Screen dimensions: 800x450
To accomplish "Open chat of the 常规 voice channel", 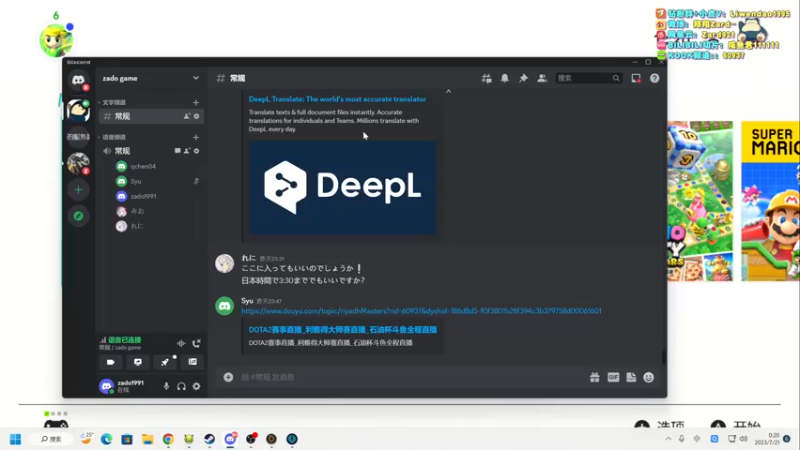I will (x=177, y=151).
